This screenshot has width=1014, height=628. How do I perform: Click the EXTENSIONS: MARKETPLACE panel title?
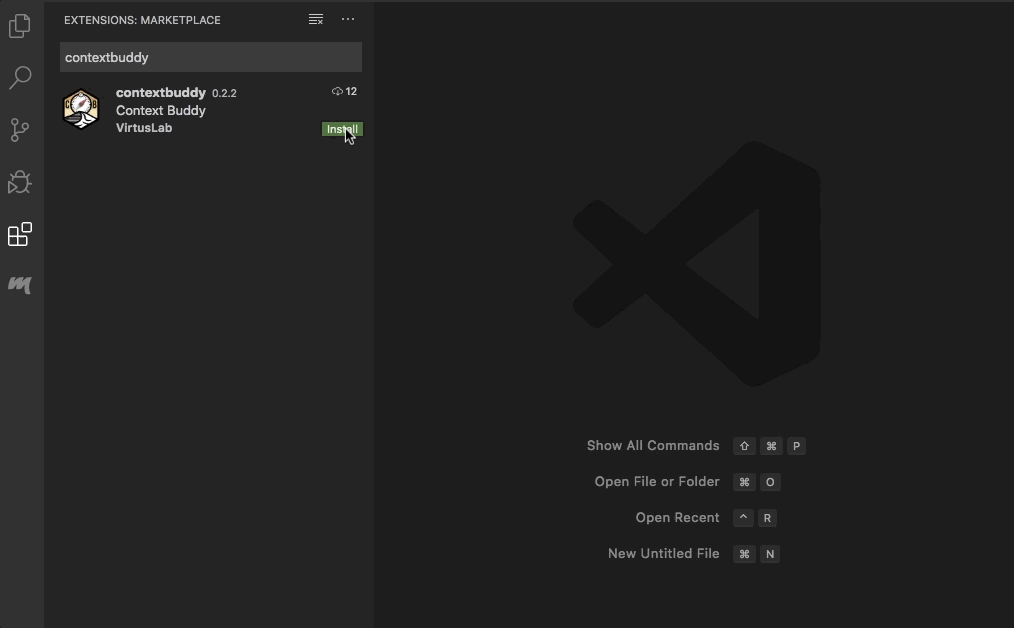coord(142,20)
